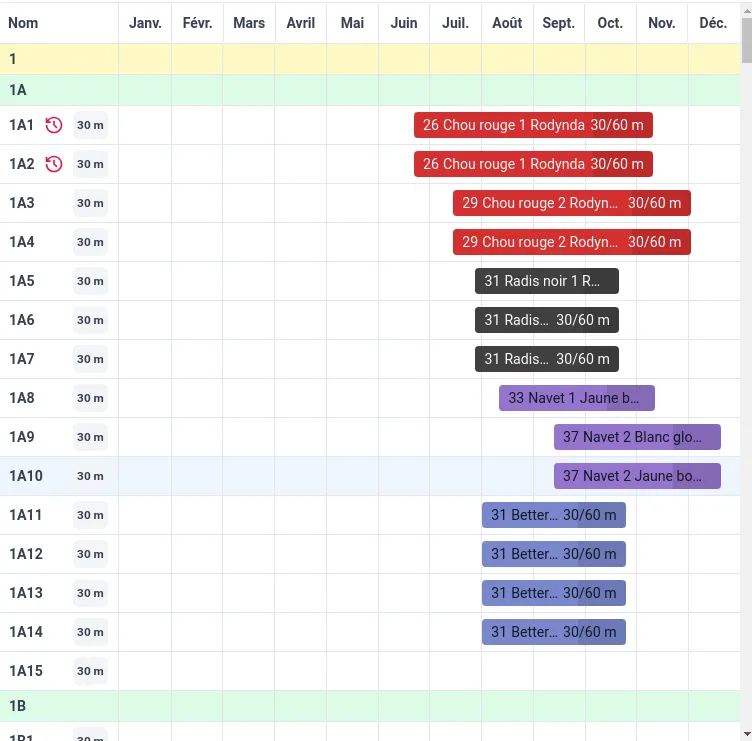Expand the 1B group header row

[18, 706]
